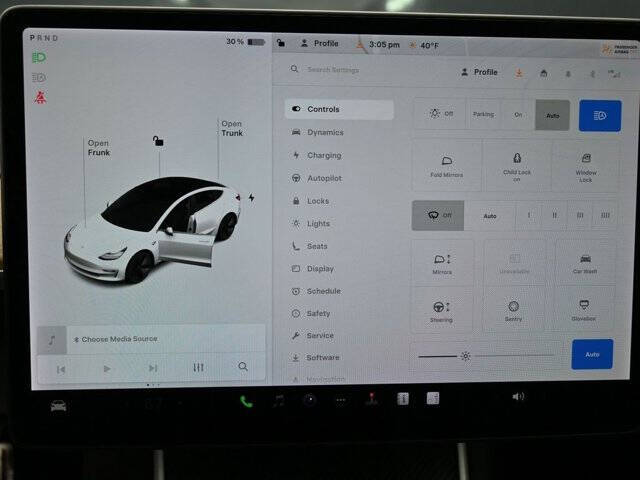Toggle the blue high beam button
Image resolution: width=640 pixels, height=480 pixels.
(600, 116)
